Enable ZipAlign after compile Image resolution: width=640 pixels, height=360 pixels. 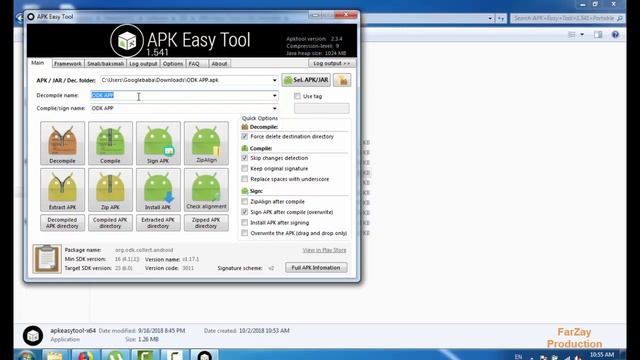pyautogui.click(x=244, y=202)
